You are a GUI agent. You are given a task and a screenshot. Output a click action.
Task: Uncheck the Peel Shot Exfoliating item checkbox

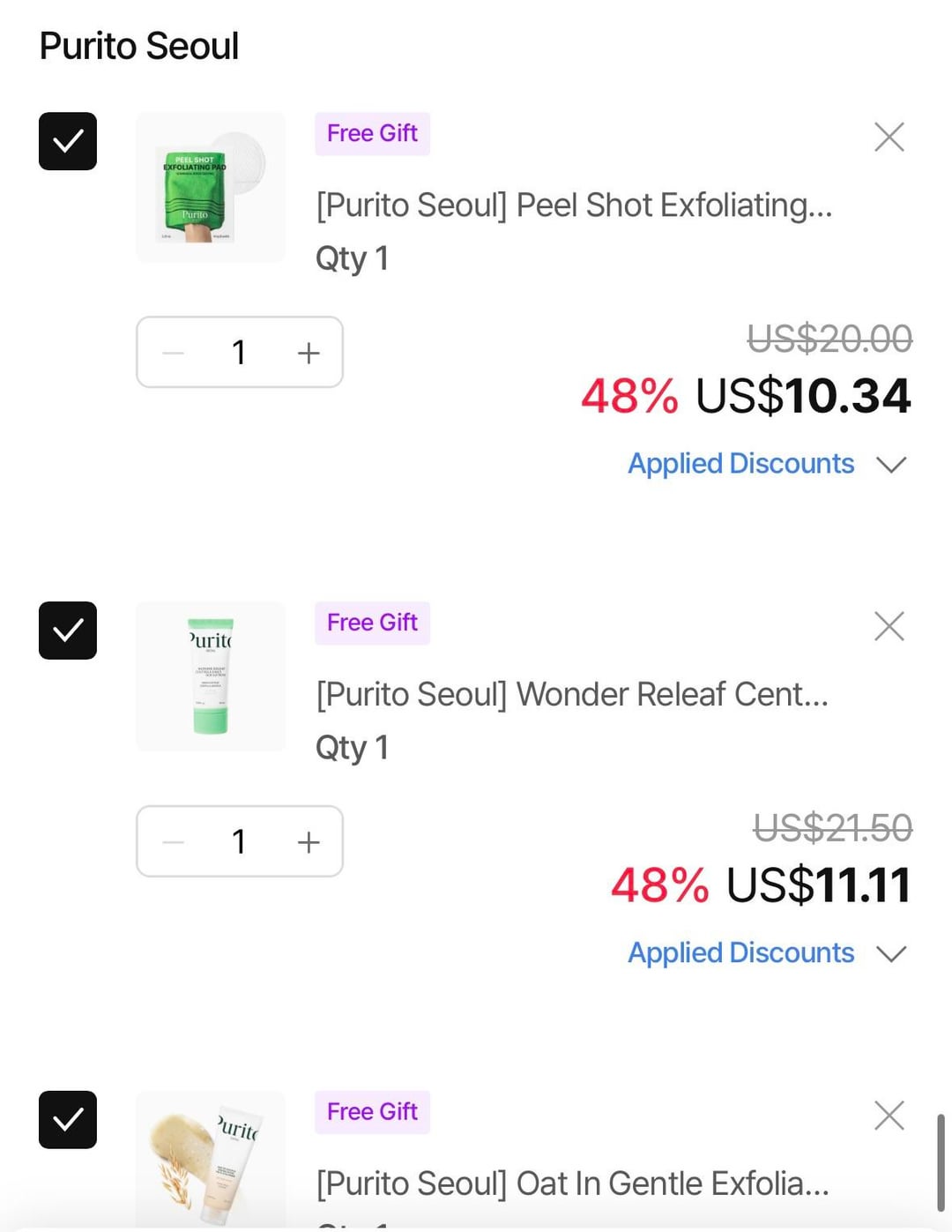[x=68, y=141]
